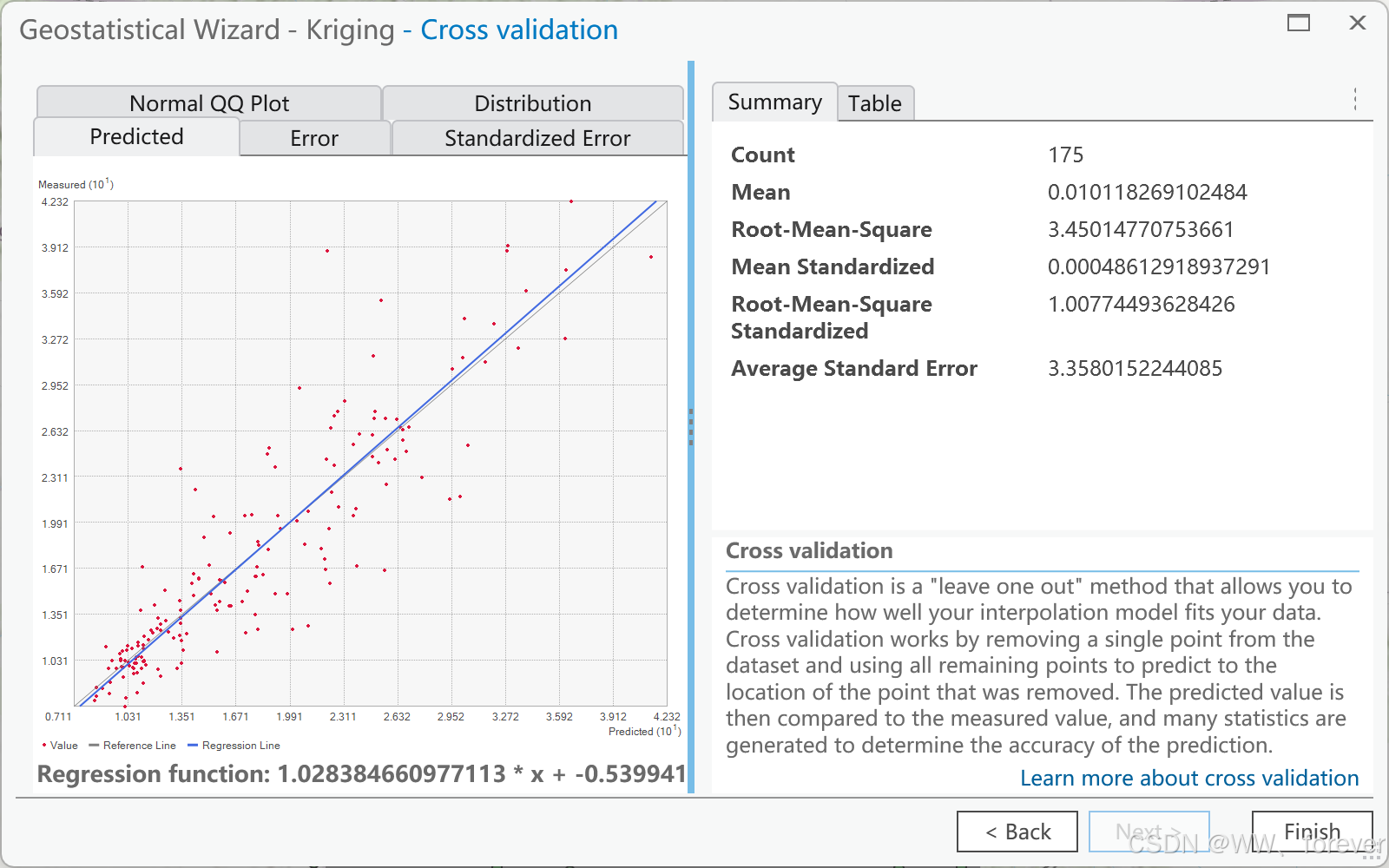This screenshot has width=1389, height=868.
Task: Click the Reference Line legend entry
Action: 132,746
